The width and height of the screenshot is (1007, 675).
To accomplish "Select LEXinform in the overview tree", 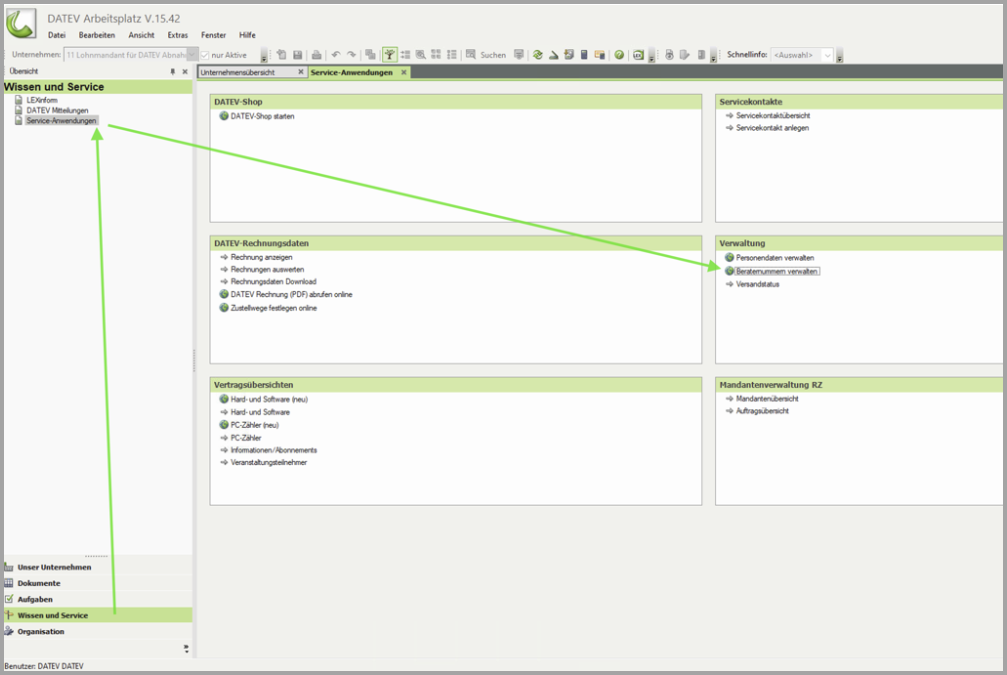I will 41,100.
